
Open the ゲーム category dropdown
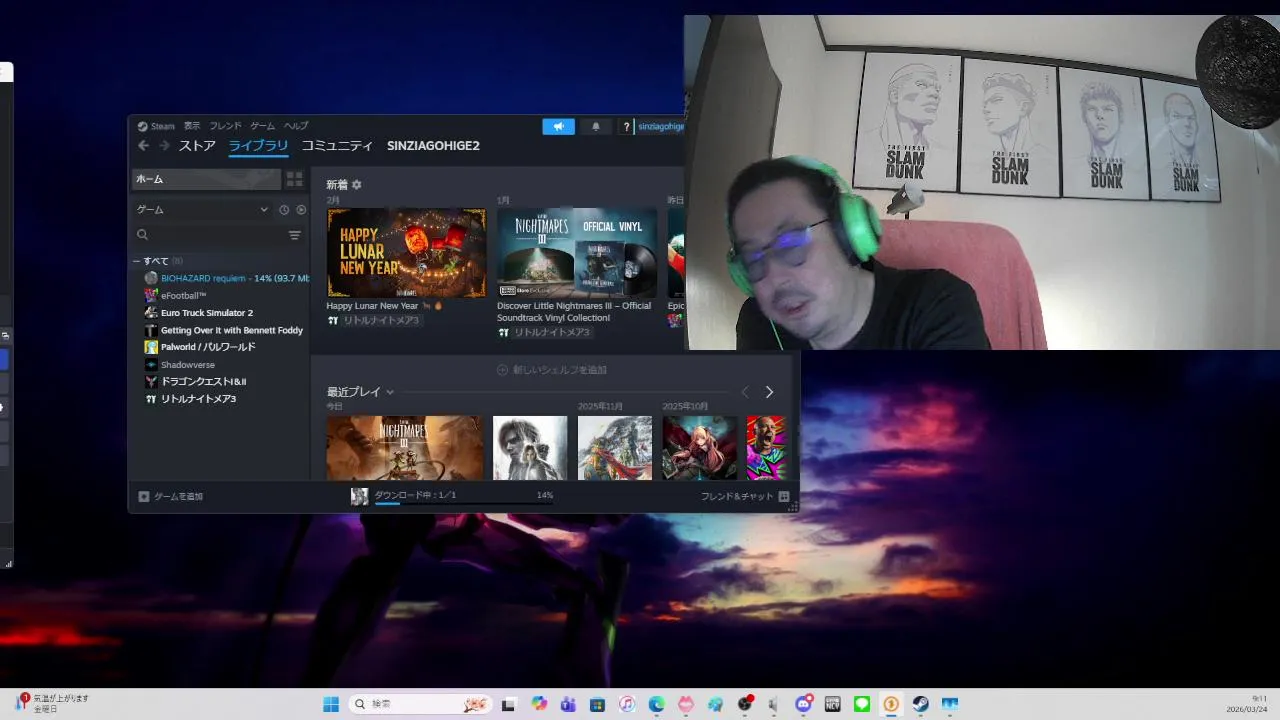[202, 210]
